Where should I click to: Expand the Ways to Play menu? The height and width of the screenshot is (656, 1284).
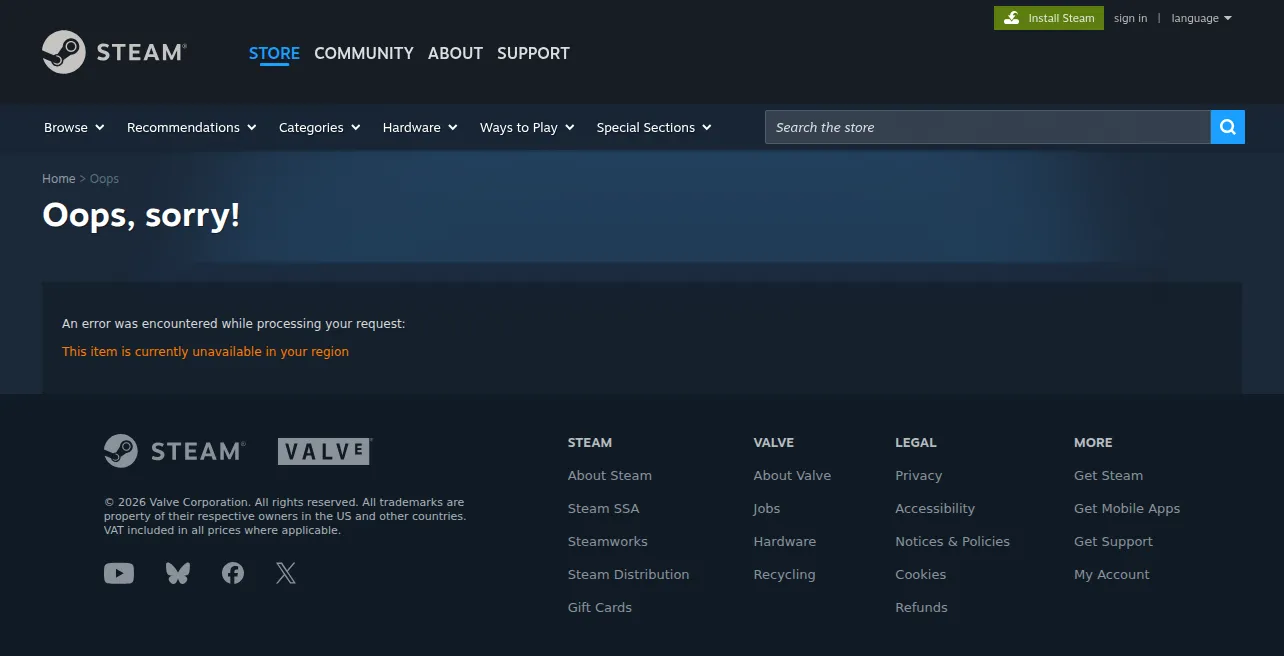click(x=527, y=127)
